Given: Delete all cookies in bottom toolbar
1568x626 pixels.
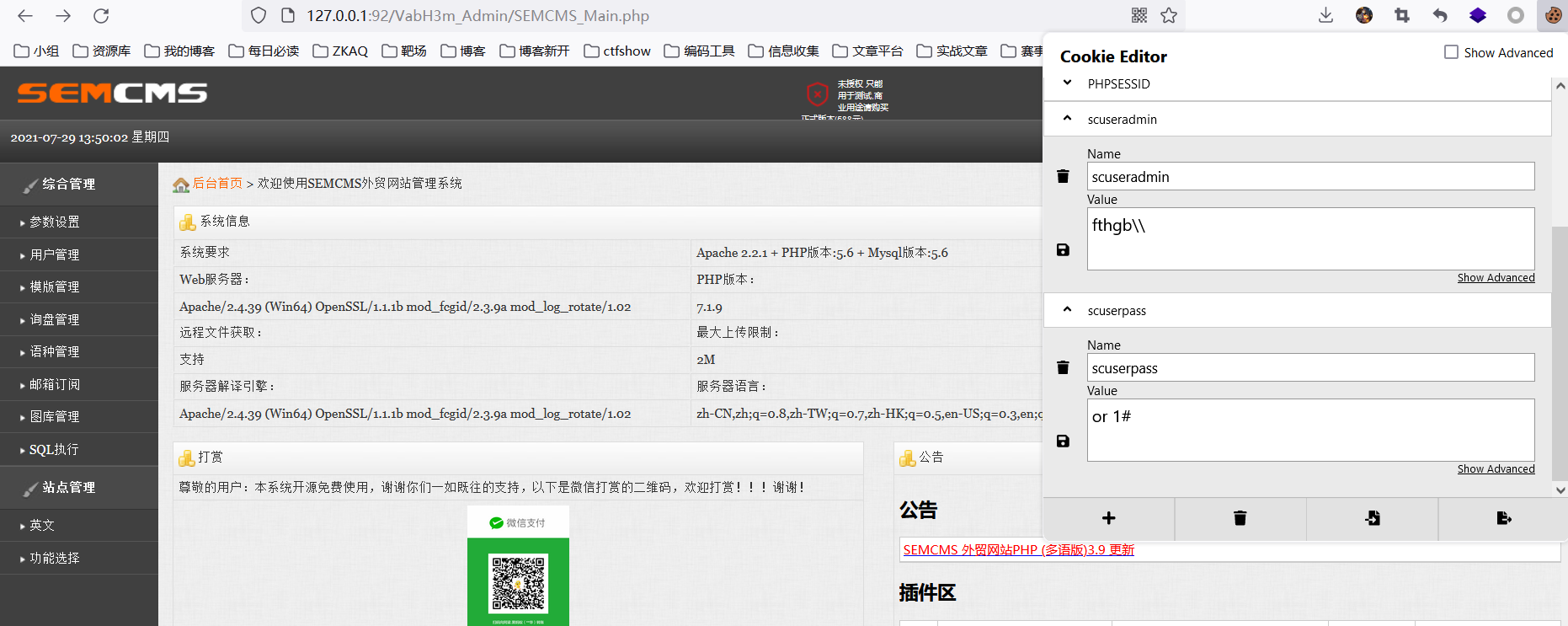Looking at the screenshot, I should click(x=1240, y=518).
